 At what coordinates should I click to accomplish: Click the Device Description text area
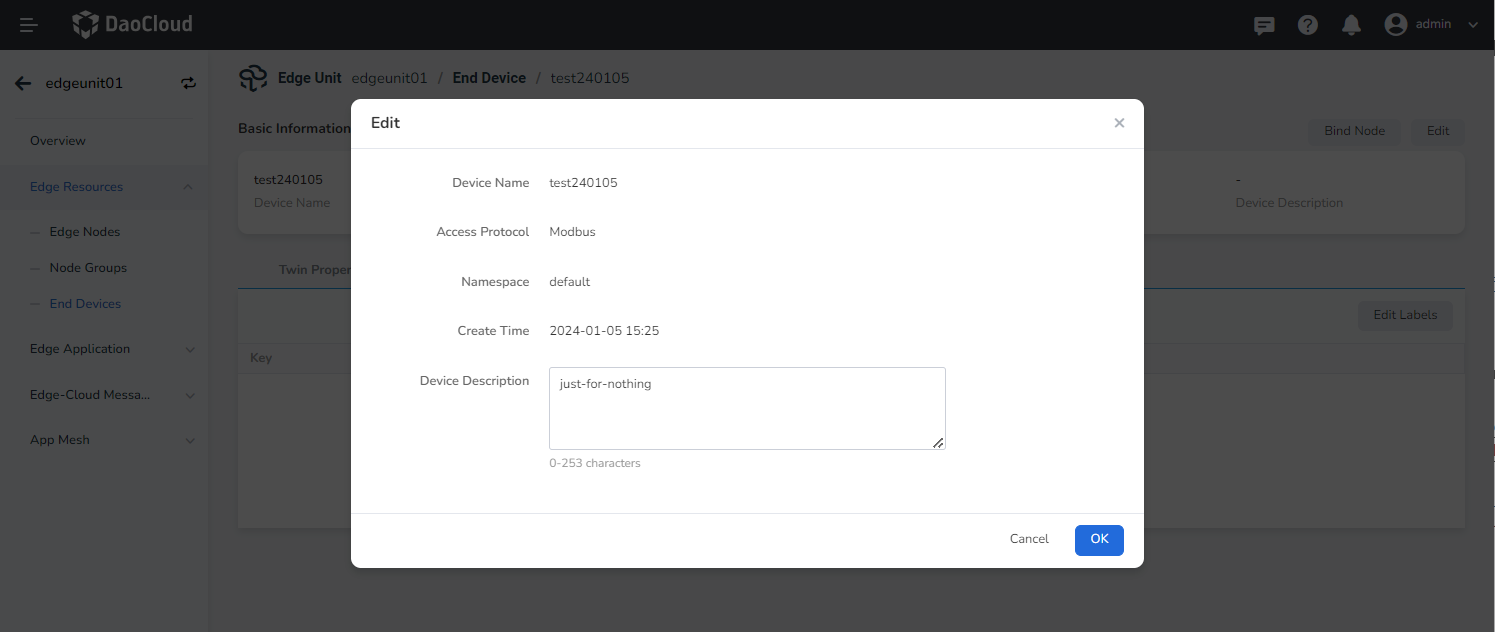tap(746, 408)
